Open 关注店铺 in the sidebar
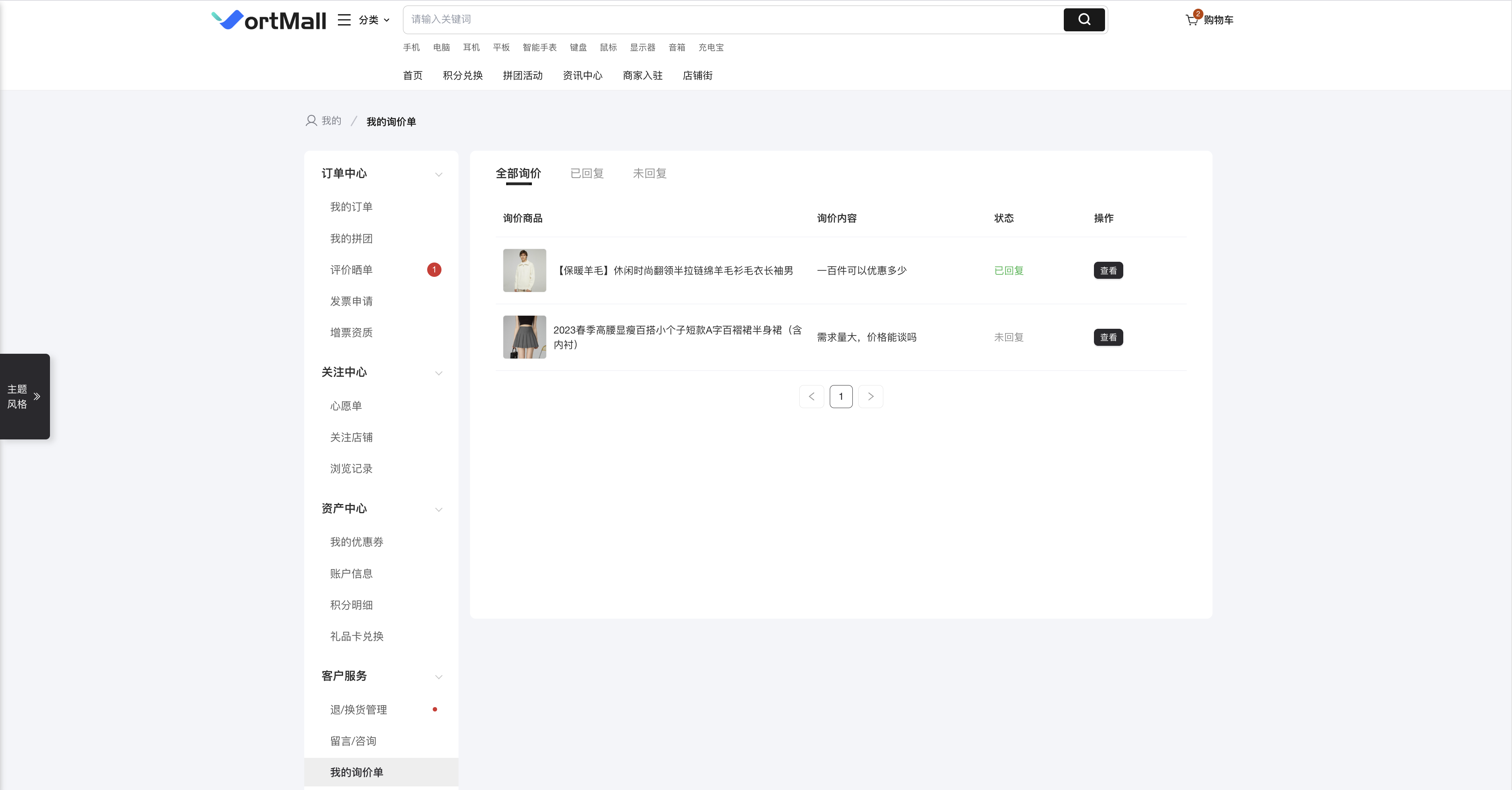Viewport: 1512px width, 790px height. pyautogui.click(x=351, y=437)
